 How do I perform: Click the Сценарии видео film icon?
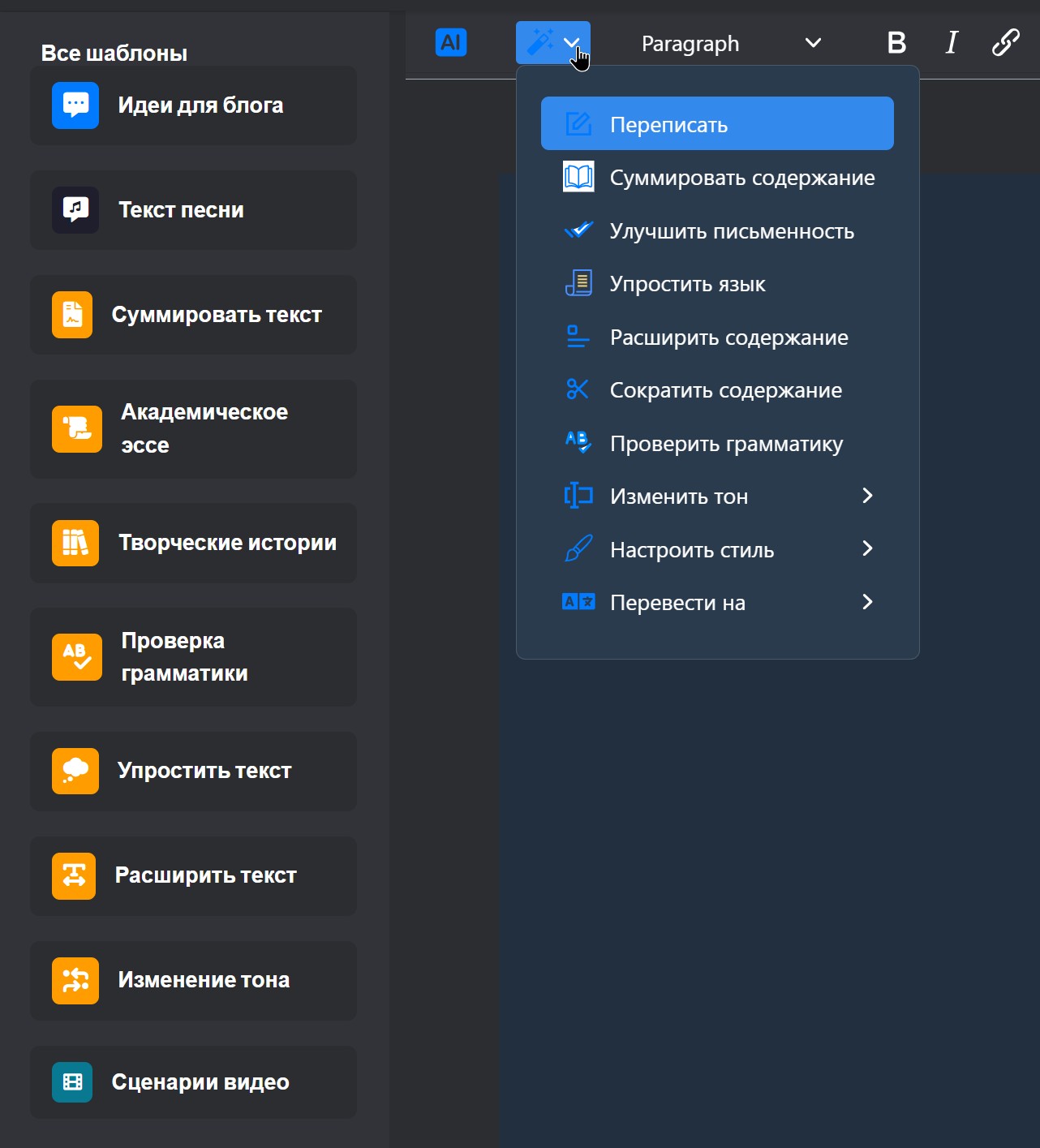click(x=72, y=1082)
